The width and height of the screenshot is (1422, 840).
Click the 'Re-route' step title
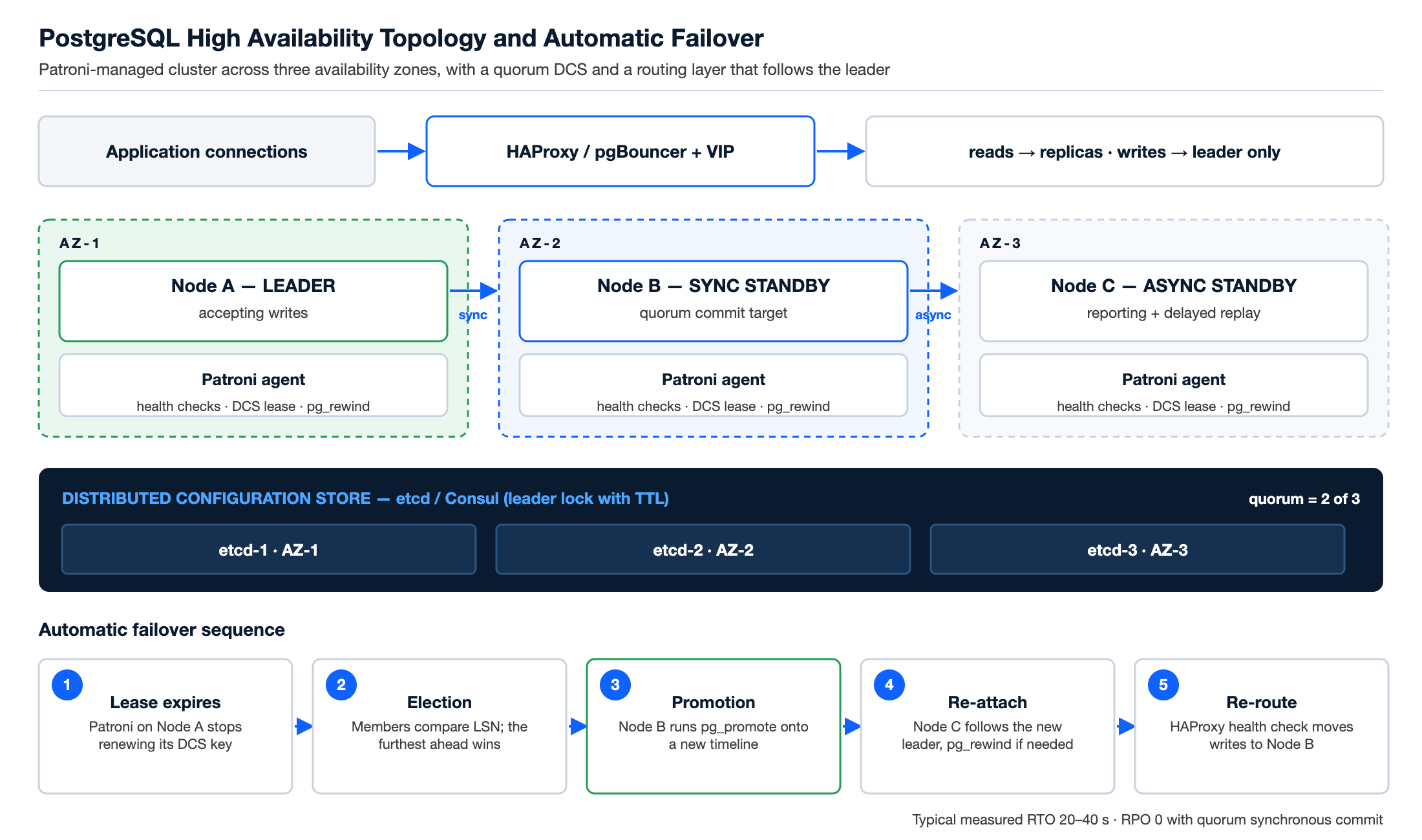pyautogui.click(x=1262, y=702)
